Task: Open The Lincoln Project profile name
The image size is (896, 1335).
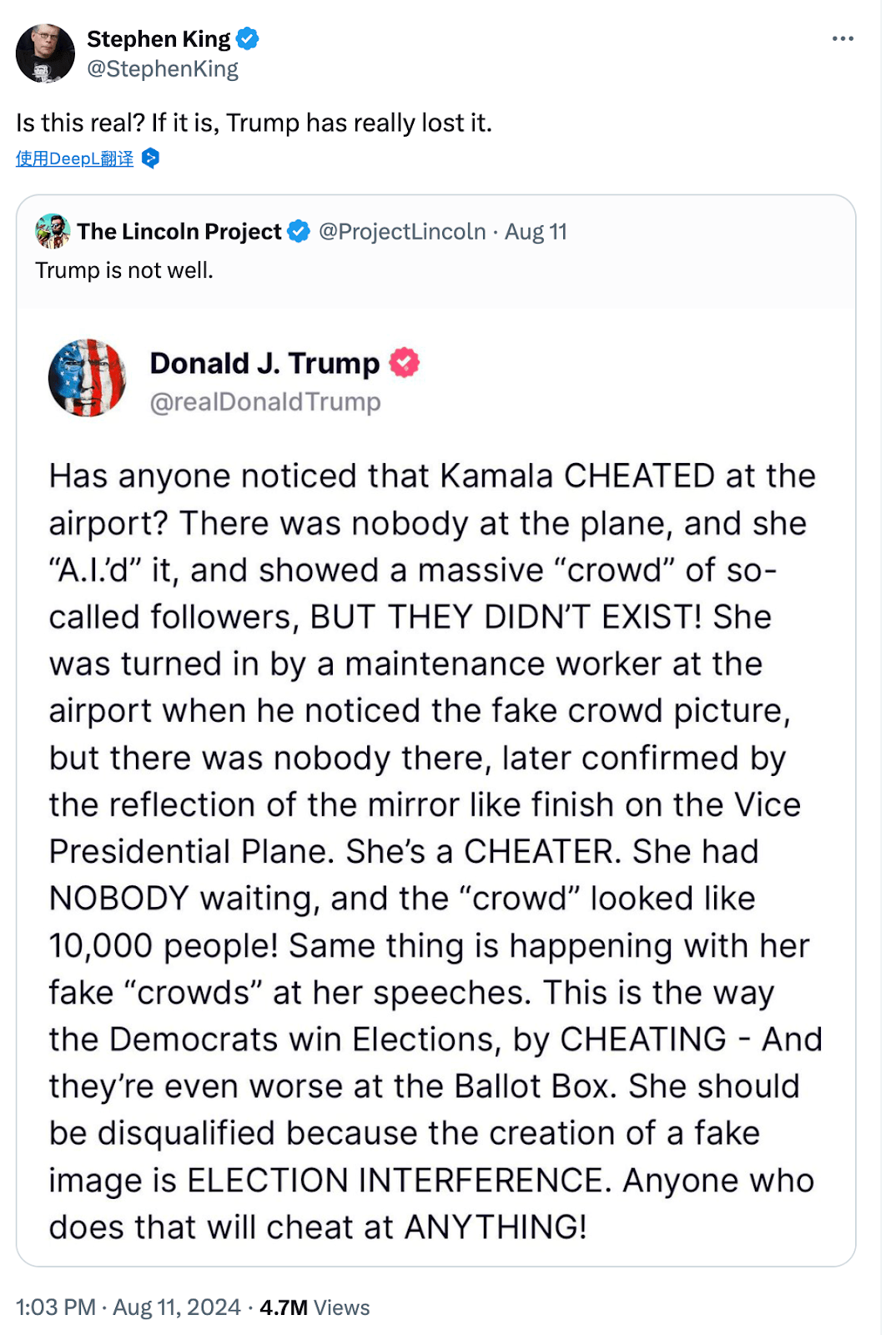Action: (179, 231)
